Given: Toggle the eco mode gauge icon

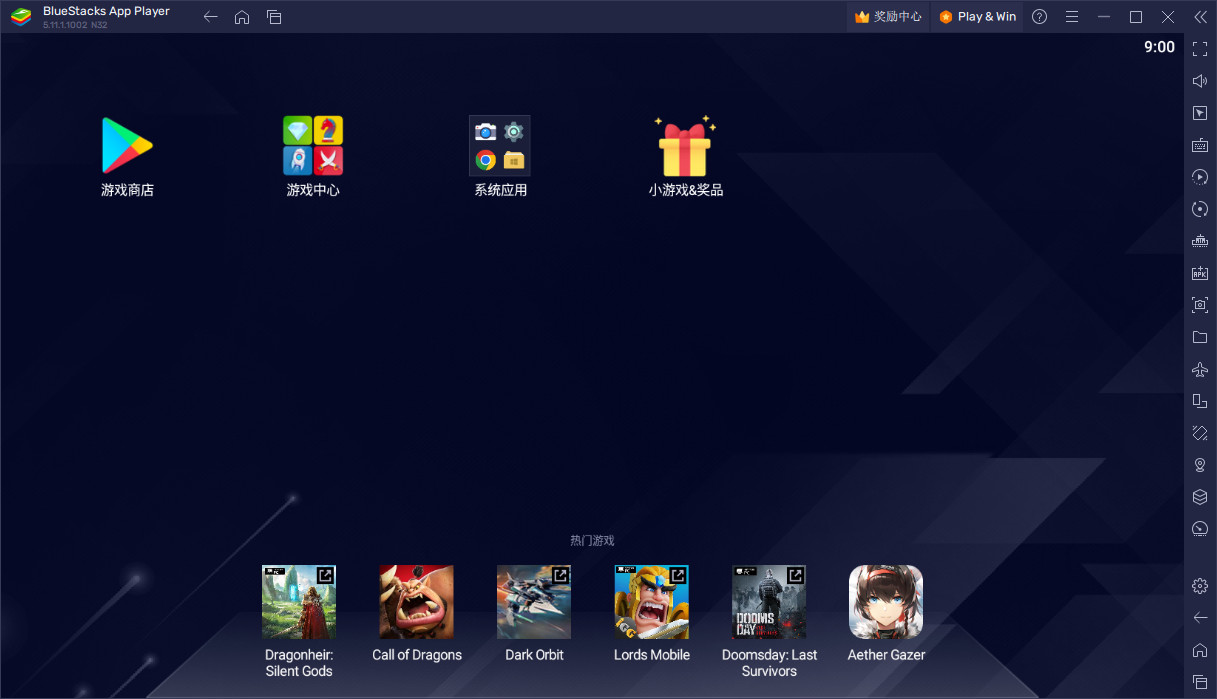Looking at the screenshot, I should point(1200,528).
